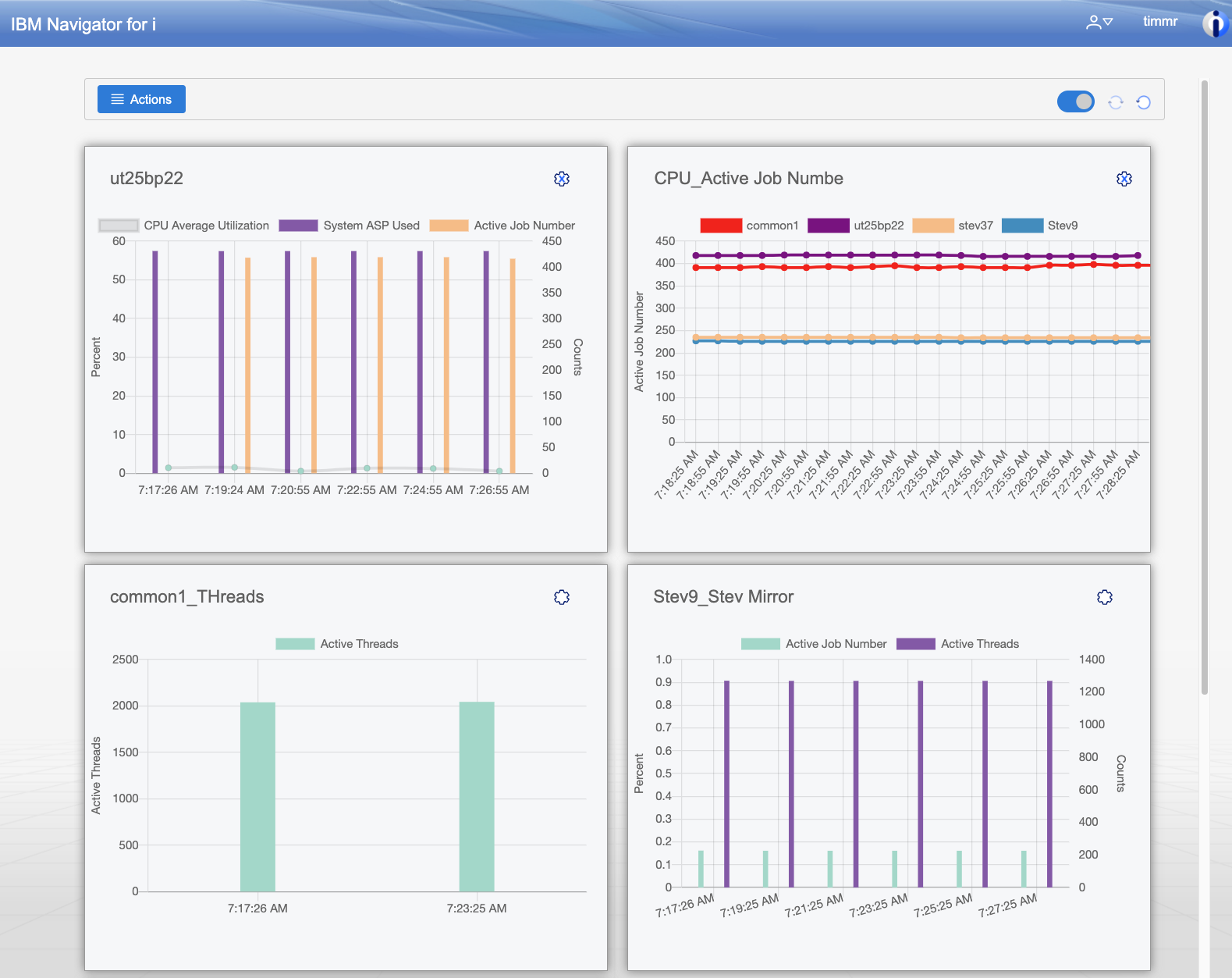Click the 7:27:25 AM label in Stev9 chart
The height and width of the screenshot is (978, 1232).
(1008, 905)
